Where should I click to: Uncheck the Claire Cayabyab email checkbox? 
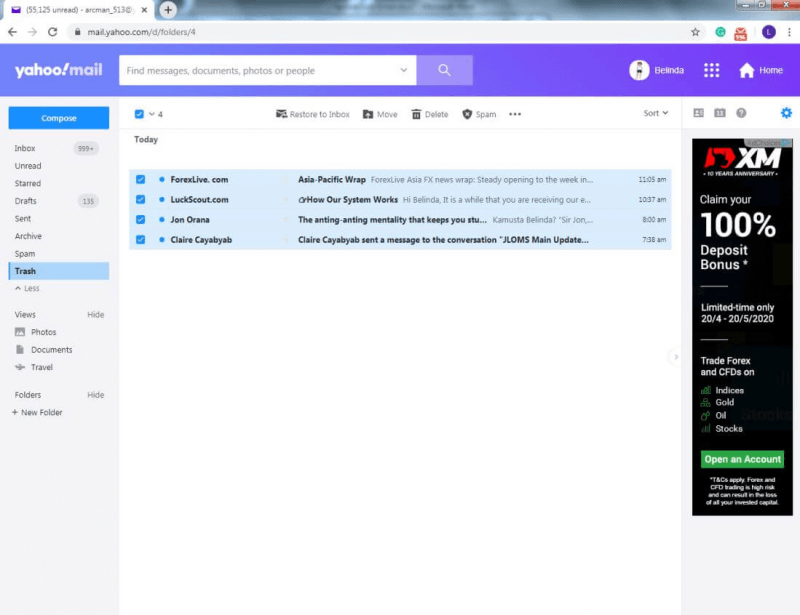pos(140,239)
